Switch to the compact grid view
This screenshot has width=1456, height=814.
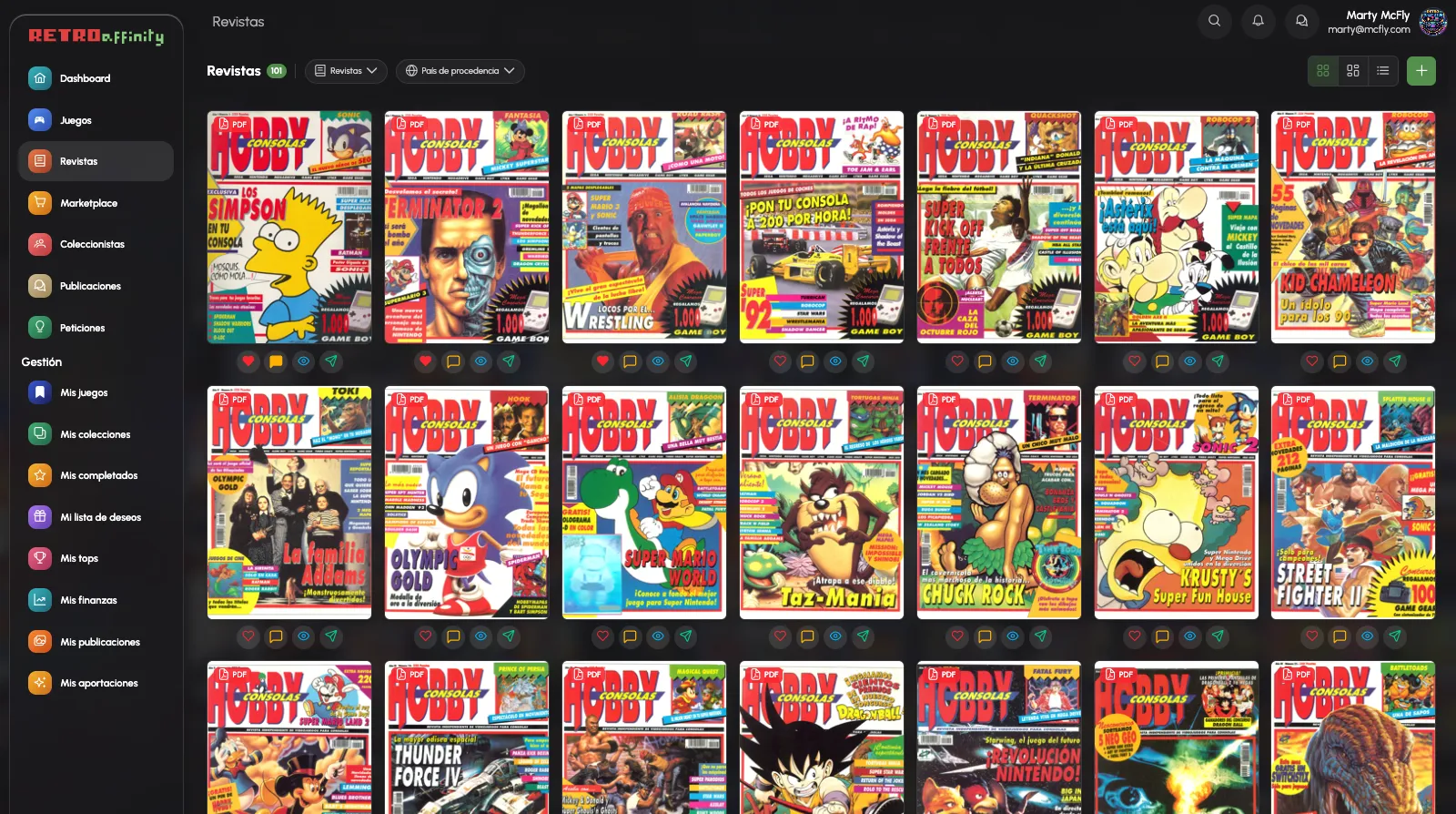pos(1353,71)
